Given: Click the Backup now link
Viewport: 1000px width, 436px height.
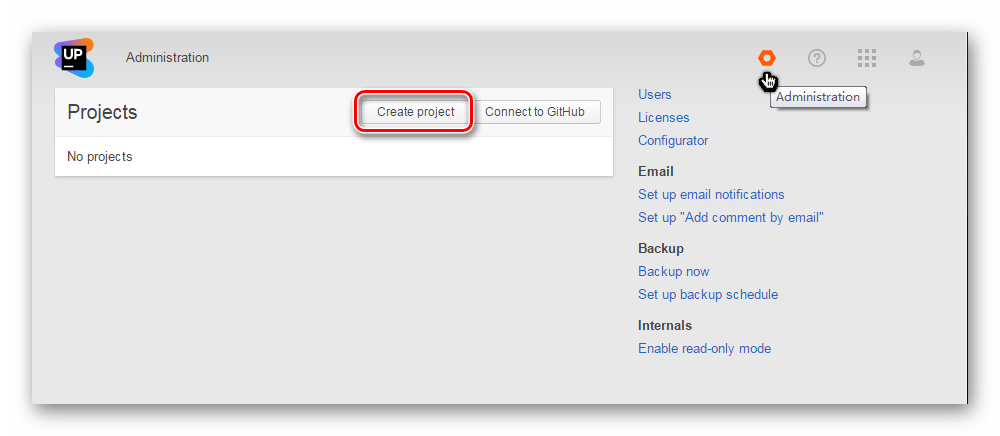Looking at the screenshot, I should (x=673, y=272).
